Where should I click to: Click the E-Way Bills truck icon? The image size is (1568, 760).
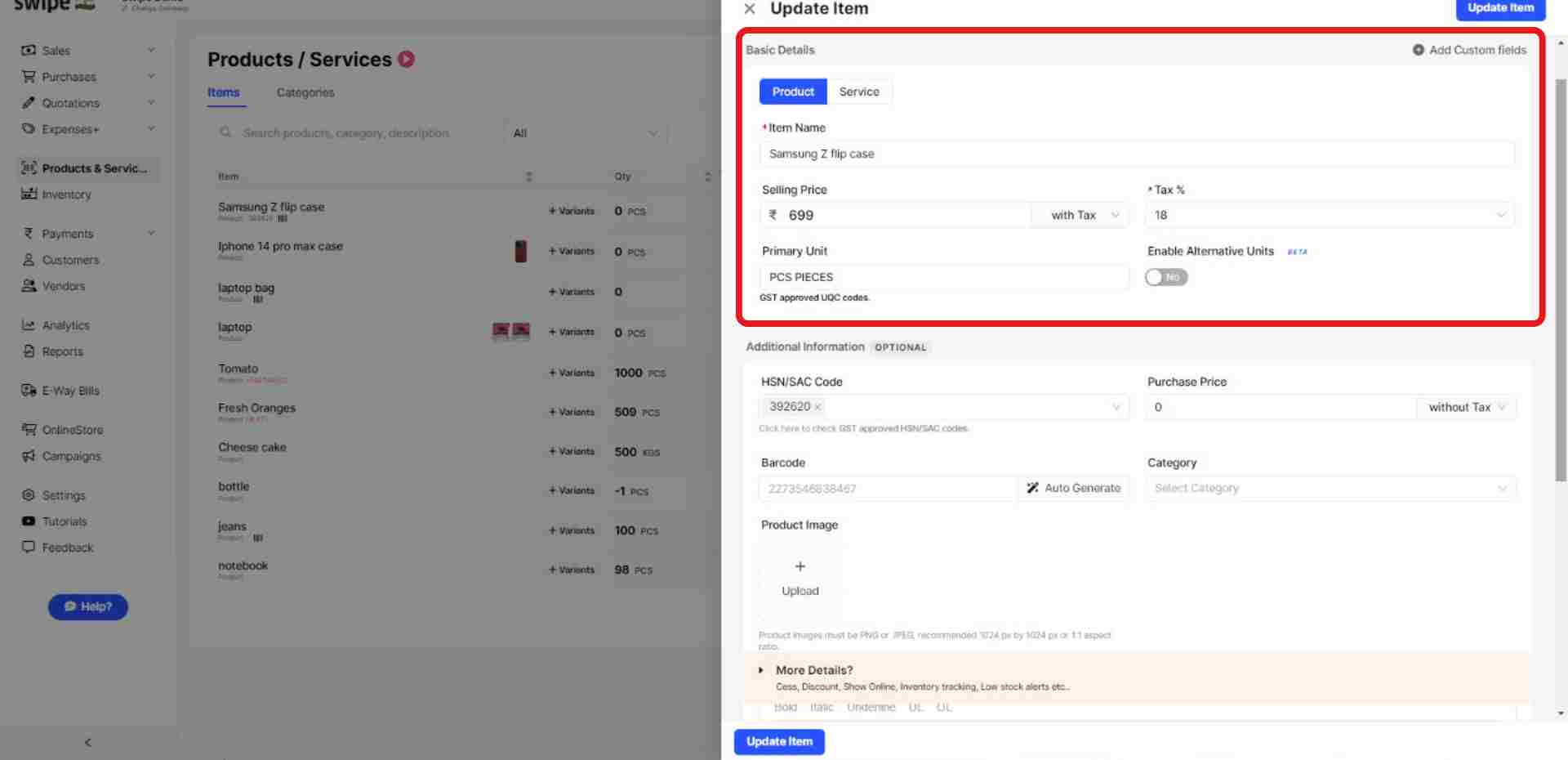[29, 391]
